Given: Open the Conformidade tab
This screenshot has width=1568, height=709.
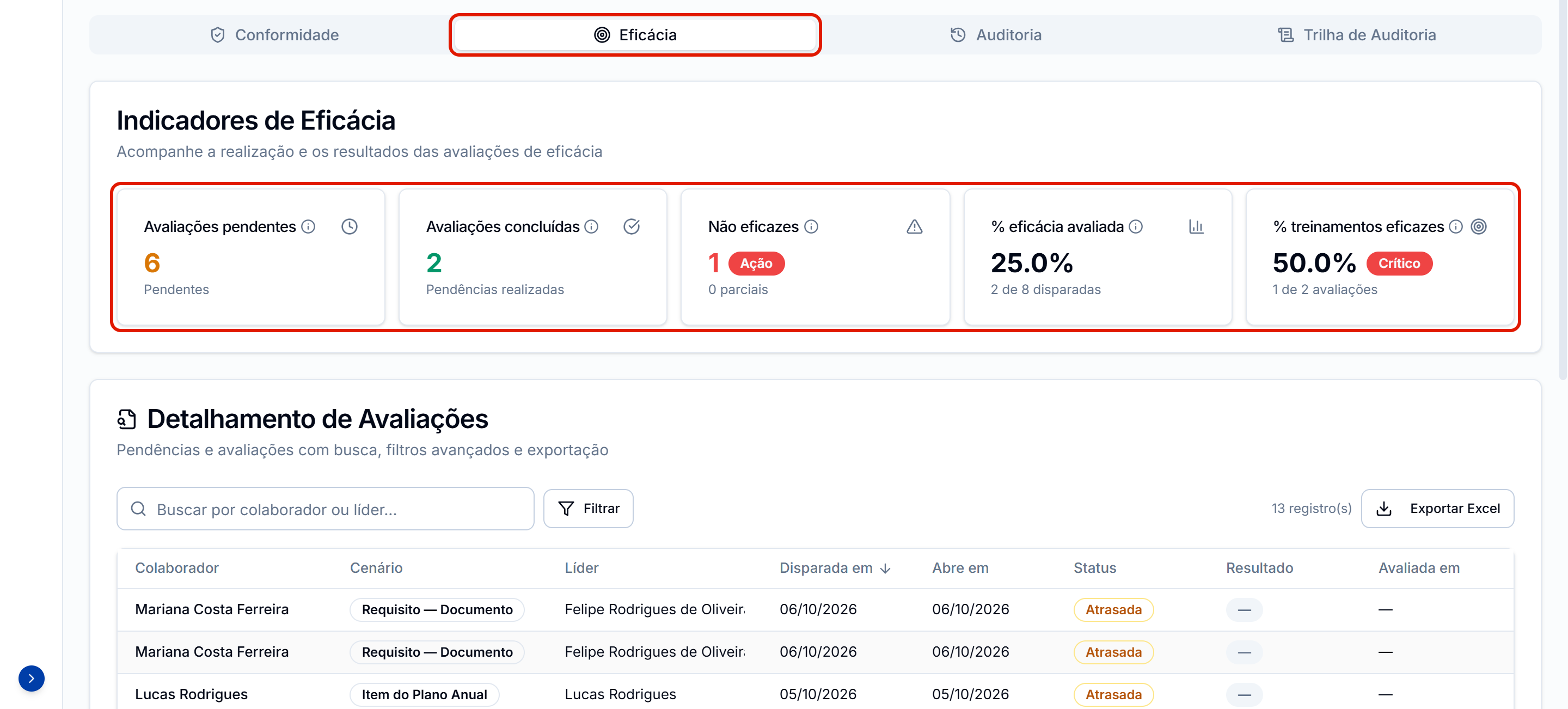Looking at the screenshot, I should (274, 35).
